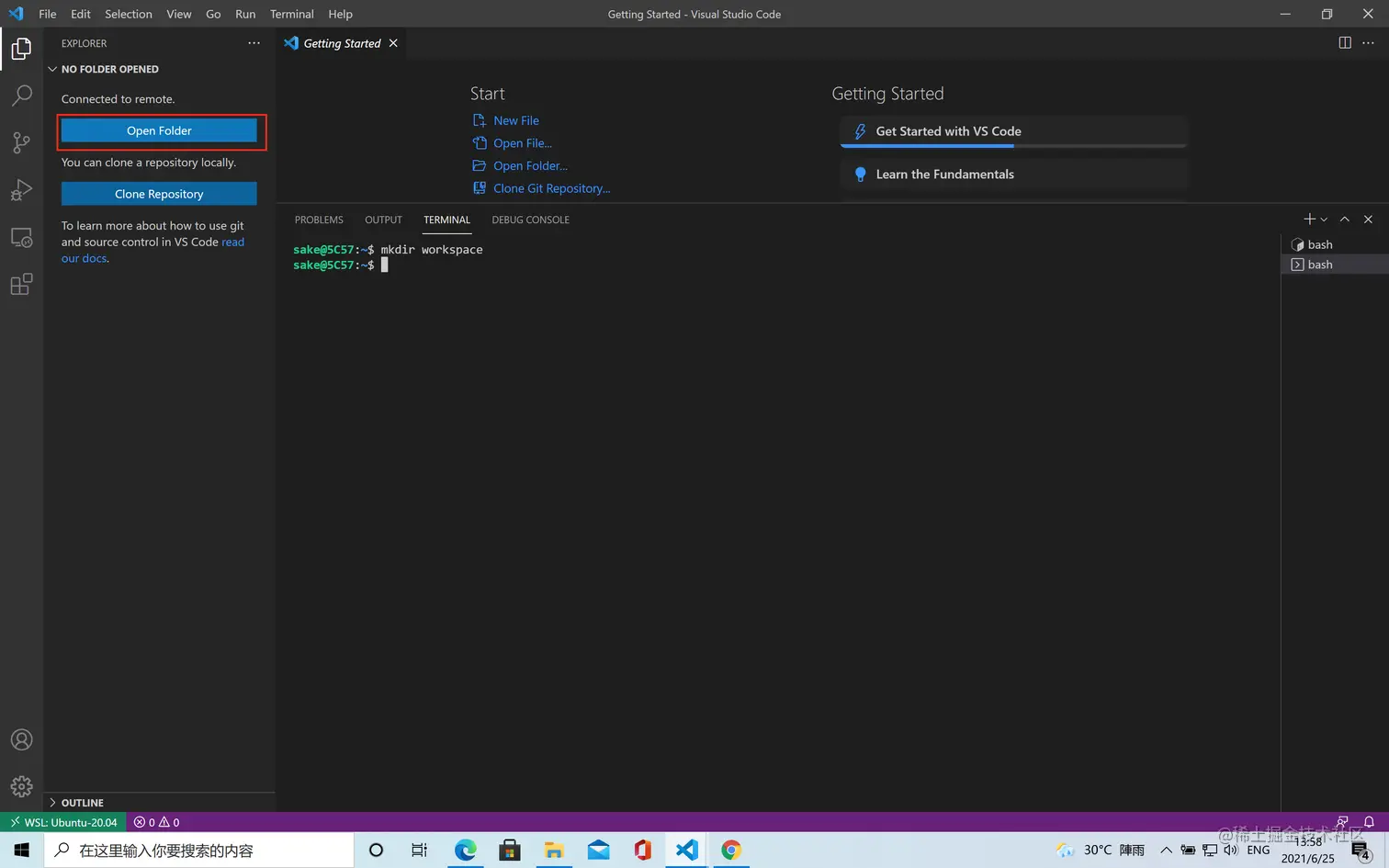Click the notifications bell in status bar
Image resolution: width=1389 pixels, height=868 pixels.
click(1369, 822)
